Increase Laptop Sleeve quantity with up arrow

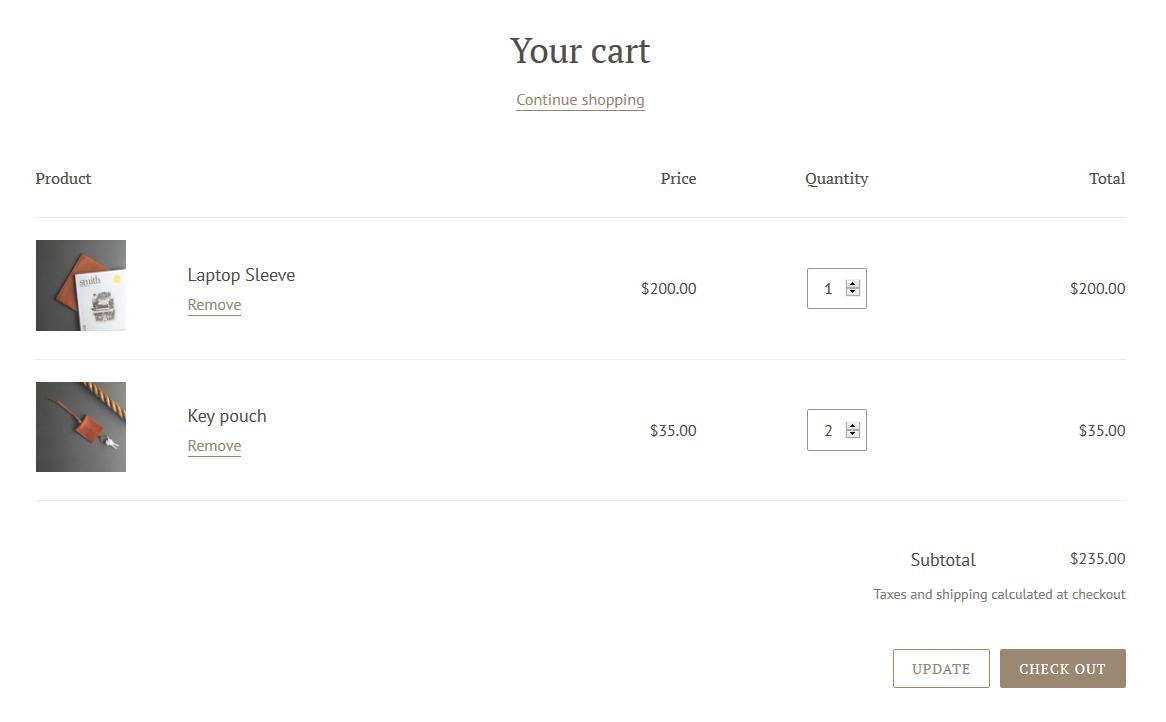(x=853, y=285)
